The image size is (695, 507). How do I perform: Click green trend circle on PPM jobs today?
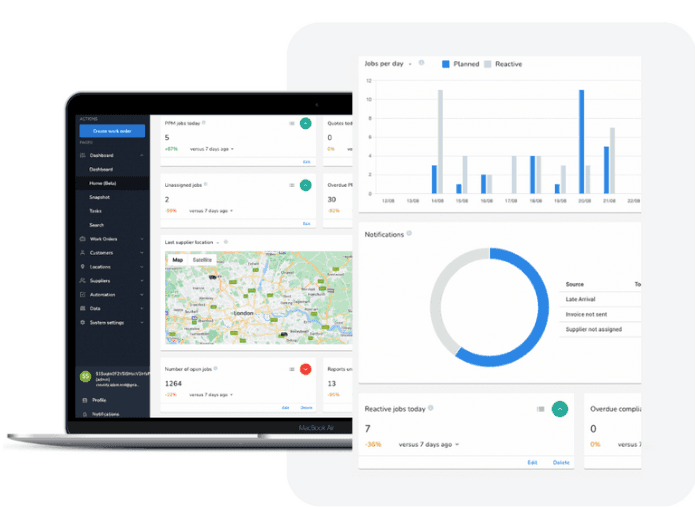coord(306,124)
